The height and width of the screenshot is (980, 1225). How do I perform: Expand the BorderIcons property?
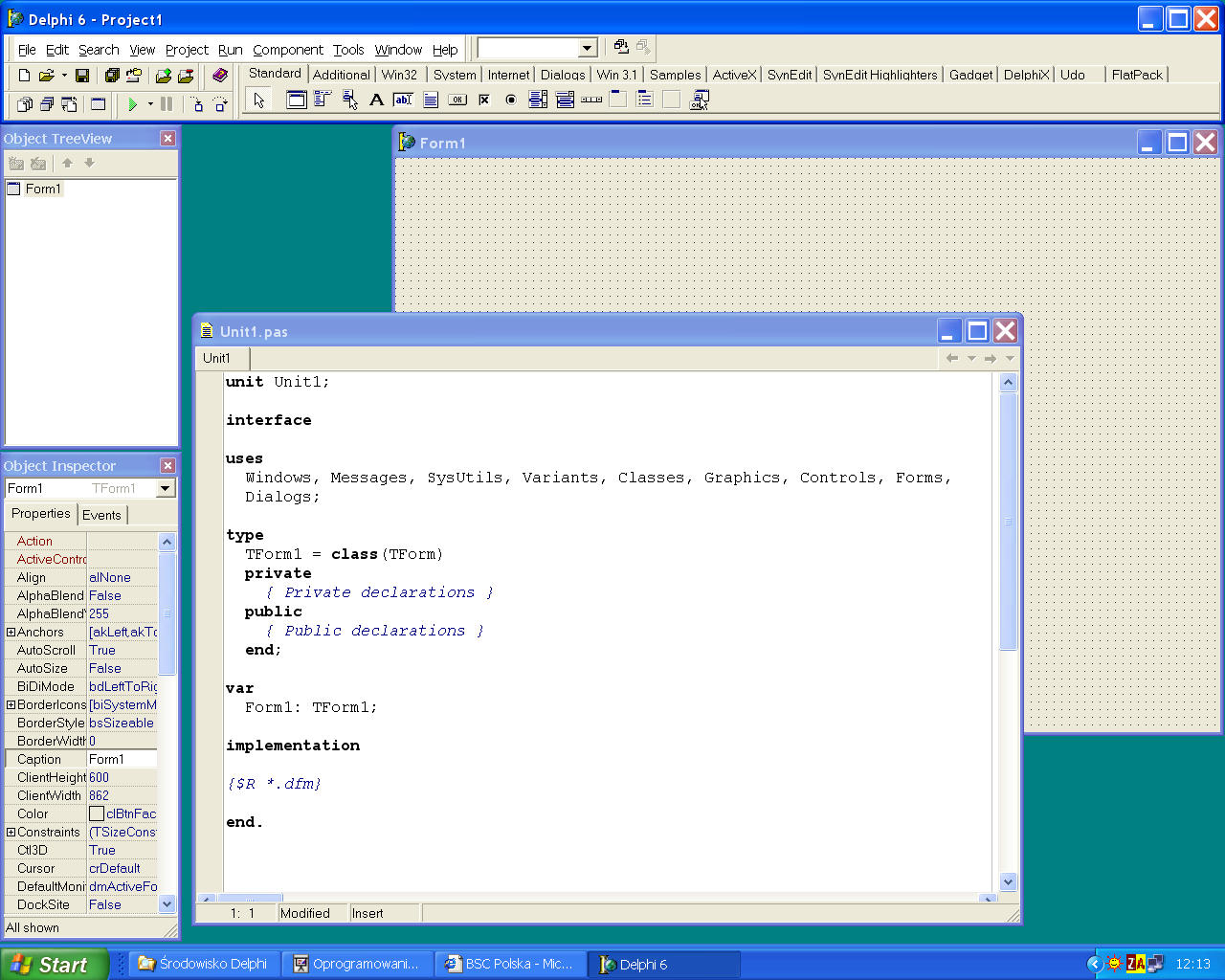11,704
